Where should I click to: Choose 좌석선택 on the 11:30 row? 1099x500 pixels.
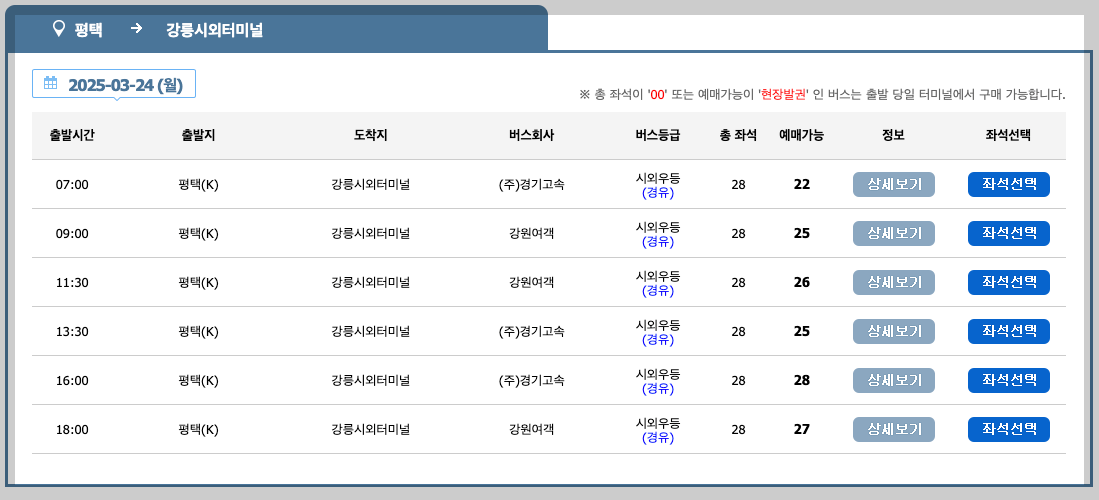[1009, 283]
